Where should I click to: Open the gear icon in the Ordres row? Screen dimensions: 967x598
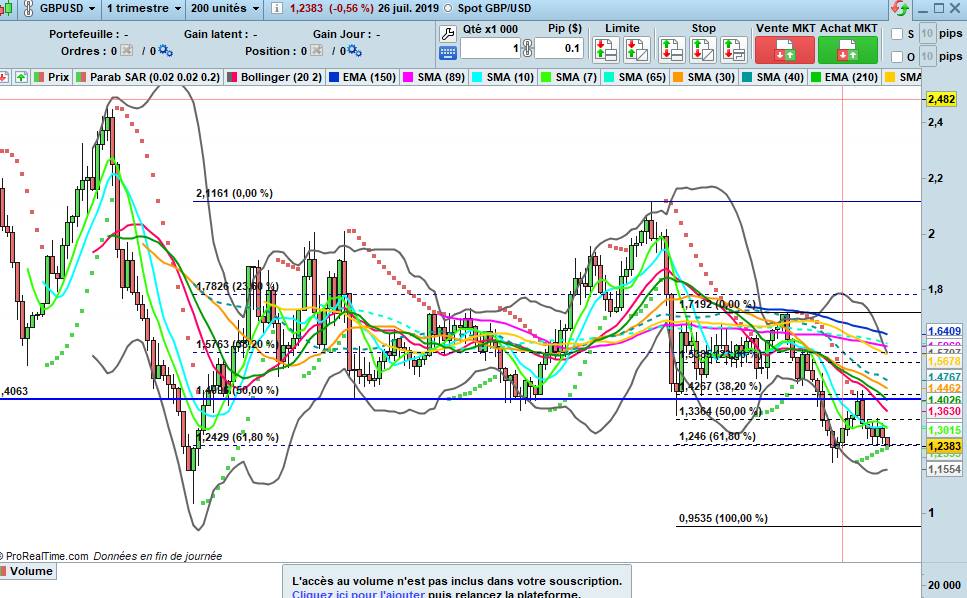pyautogui.click(x=165, y=51)
